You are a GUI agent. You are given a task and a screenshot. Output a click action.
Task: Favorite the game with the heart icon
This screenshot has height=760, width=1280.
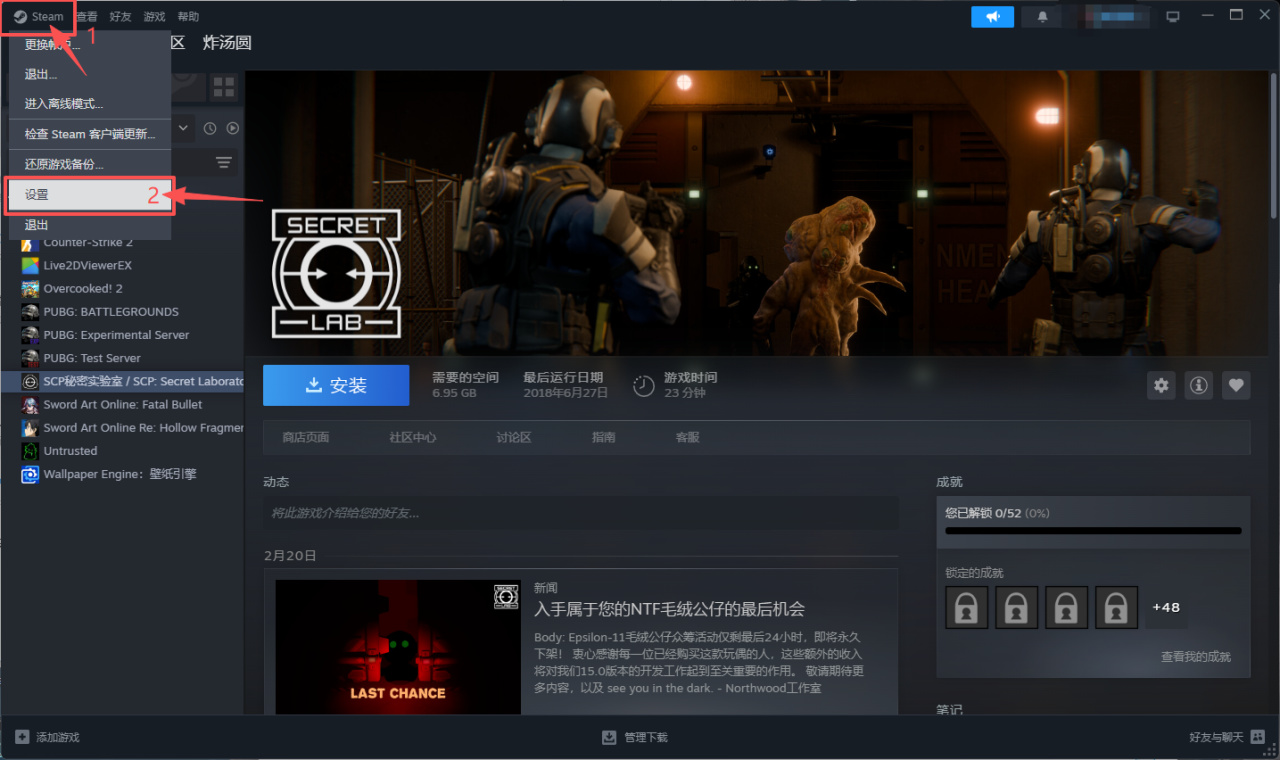[x=1236, y=385]
